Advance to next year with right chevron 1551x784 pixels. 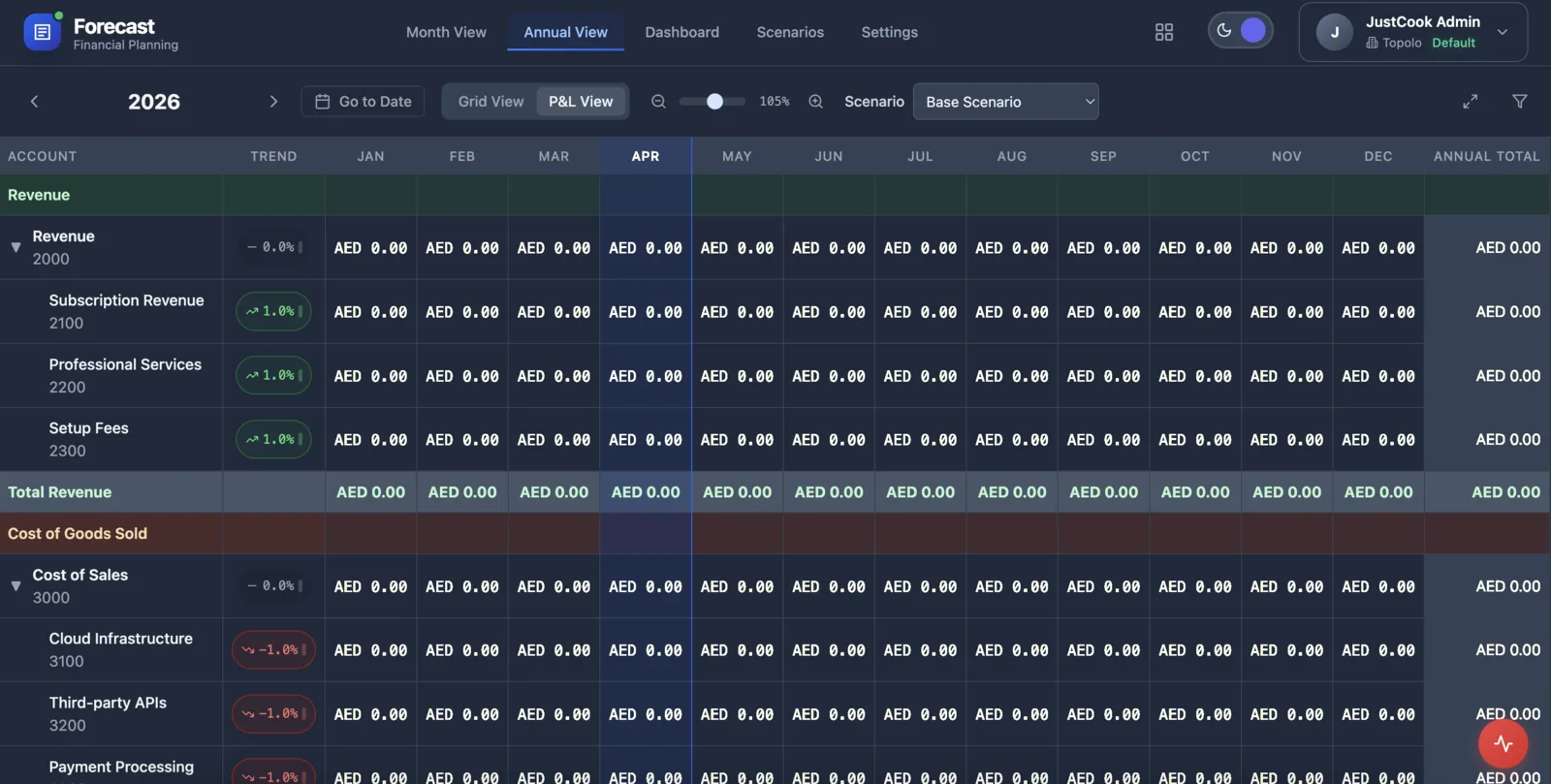coord(273,102)
